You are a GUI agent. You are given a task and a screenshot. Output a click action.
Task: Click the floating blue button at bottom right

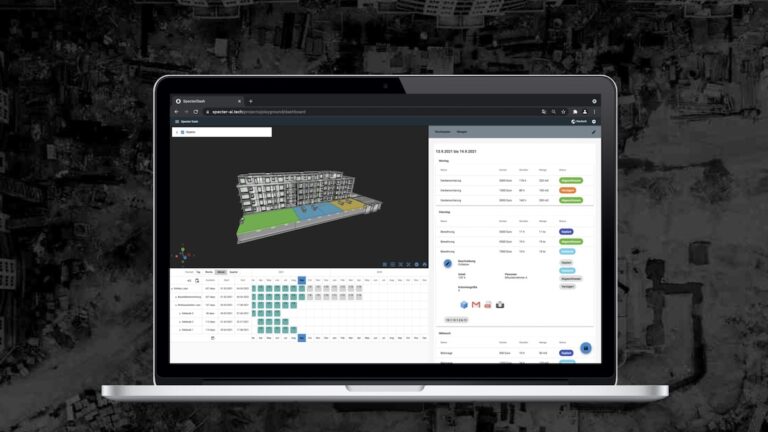586,347
